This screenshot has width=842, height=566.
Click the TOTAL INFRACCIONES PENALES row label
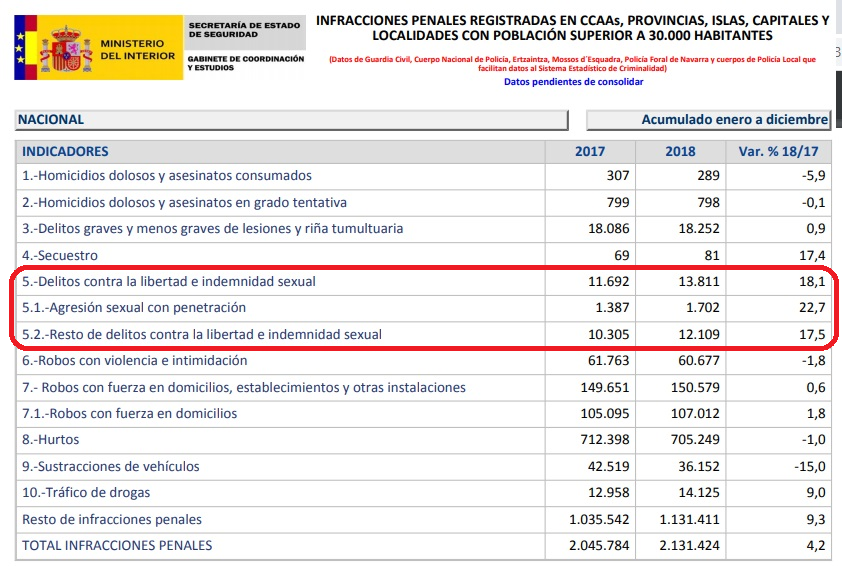[x=117, y=545]
